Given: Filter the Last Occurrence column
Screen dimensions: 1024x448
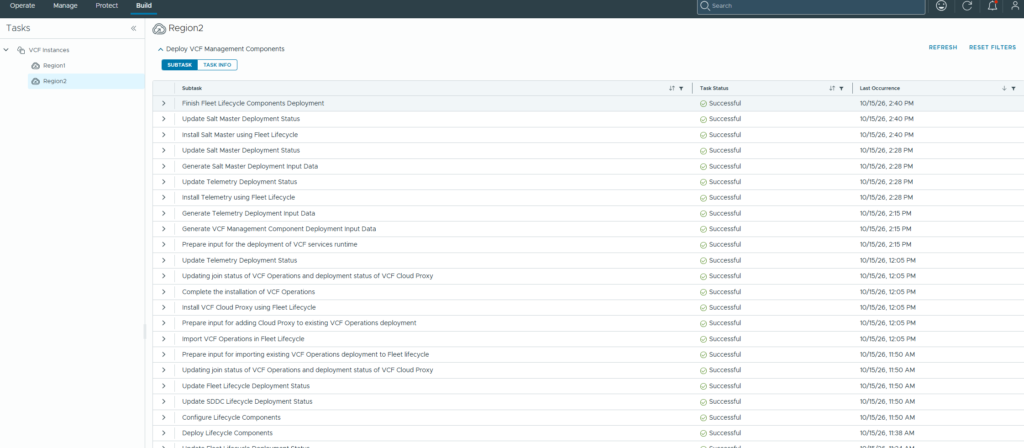Looking at the screenshot, I should (x=1014, y=88).
